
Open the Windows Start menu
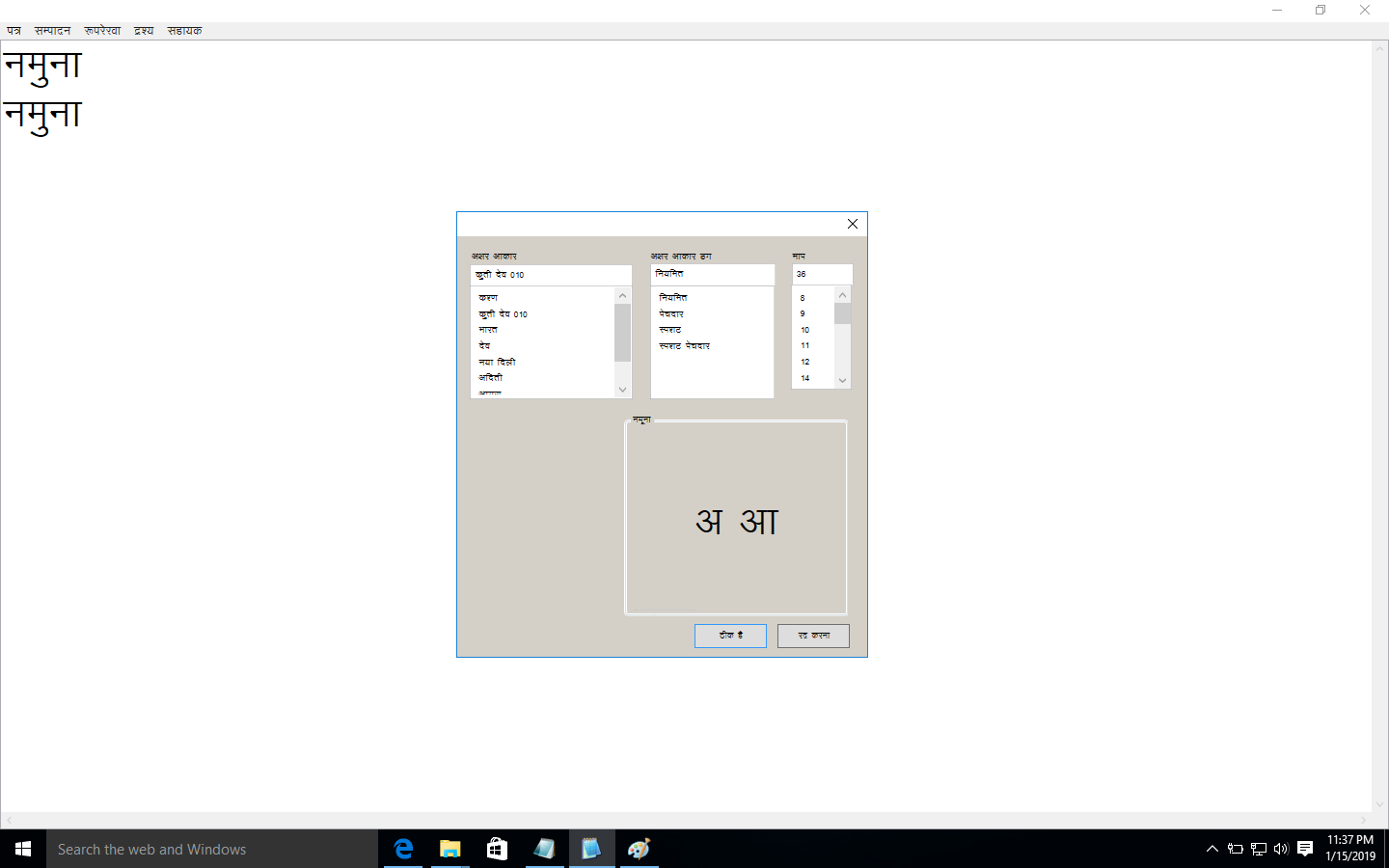pos(23,849)
